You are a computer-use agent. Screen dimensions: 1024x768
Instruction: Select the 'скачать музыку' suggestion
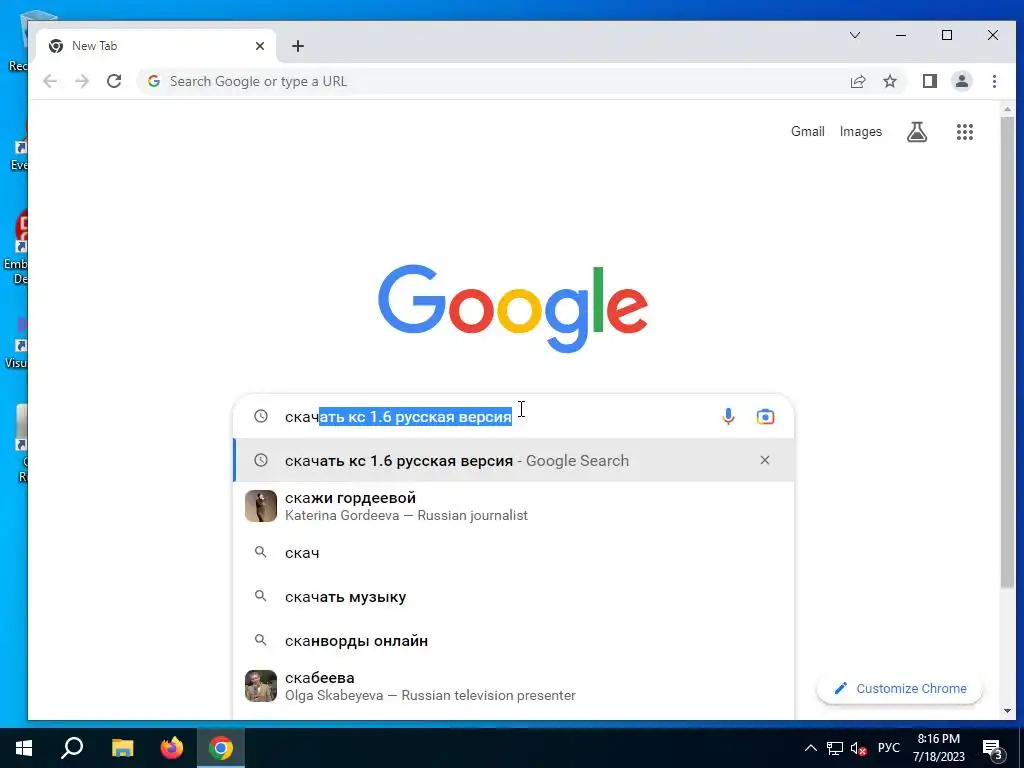[x=514, y=596]
